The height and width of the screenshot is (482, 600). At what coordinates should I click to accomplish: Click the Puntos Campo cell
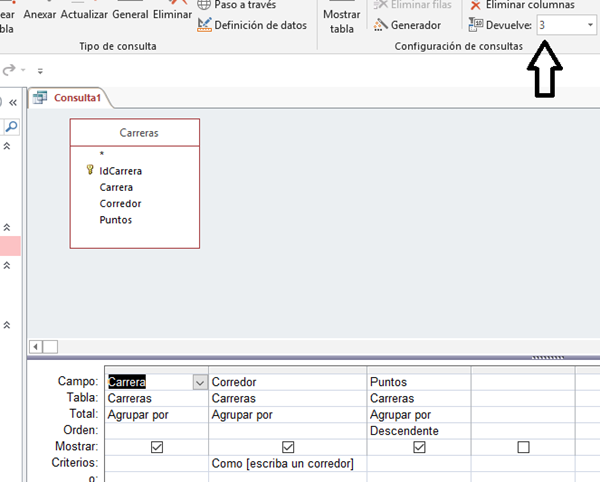point(419,382)
